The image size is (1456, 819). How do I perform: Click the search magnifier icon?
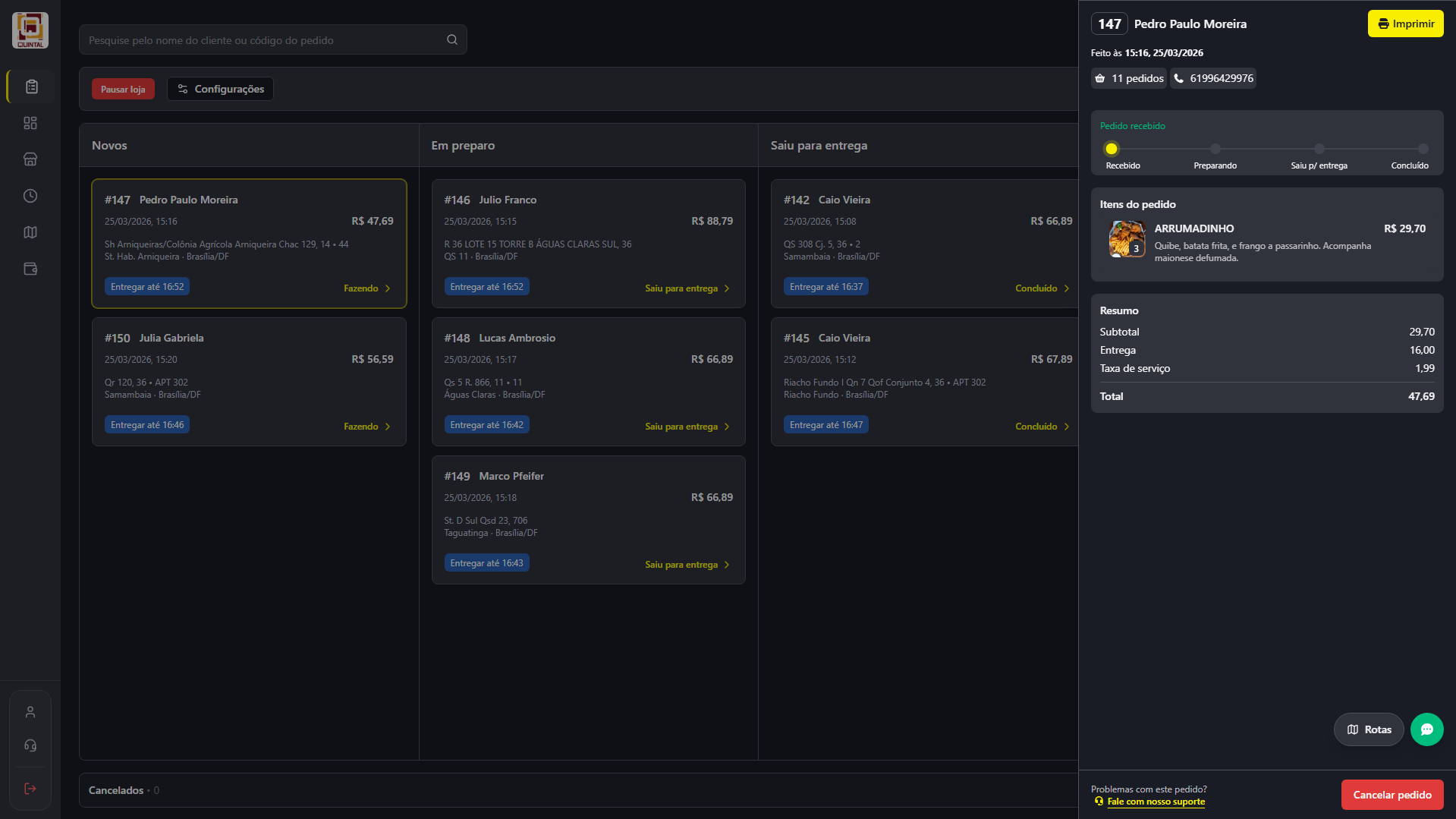tap(452, 40)
